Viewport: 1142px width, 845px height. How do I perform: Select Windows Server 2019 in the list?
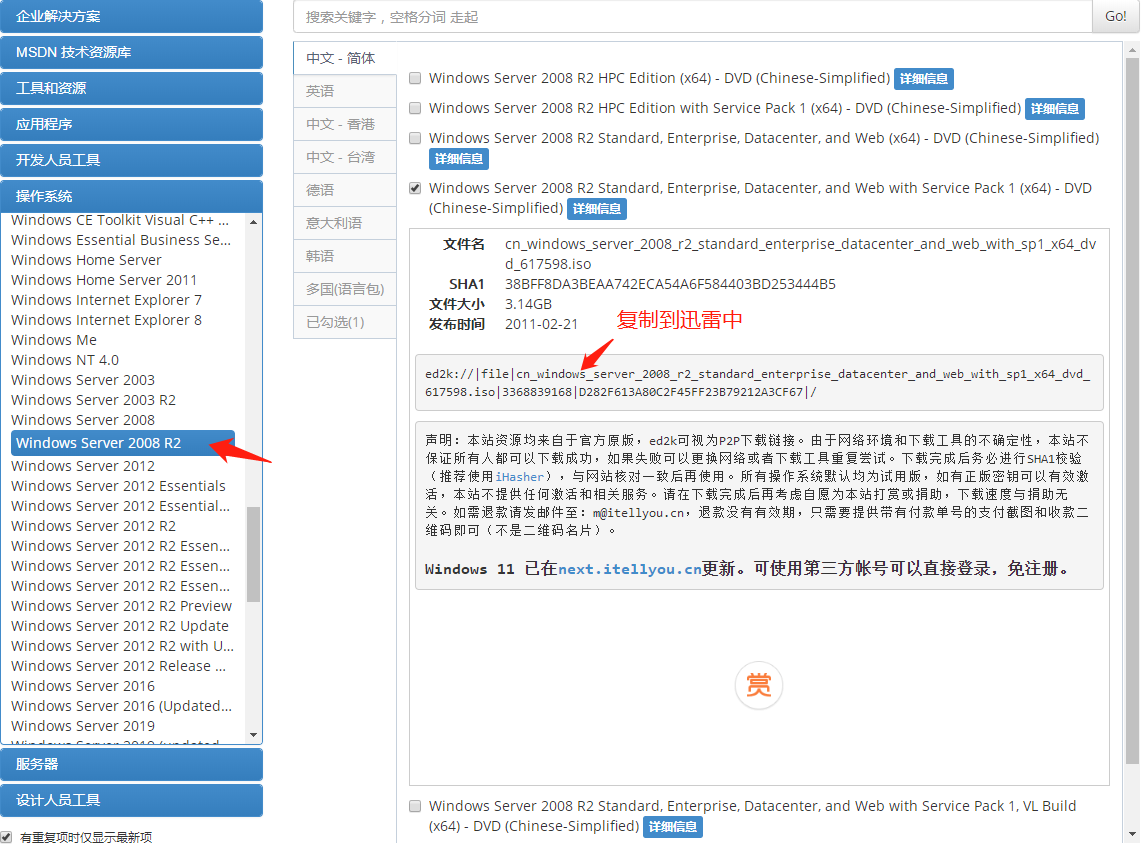[x=83, y=726]
